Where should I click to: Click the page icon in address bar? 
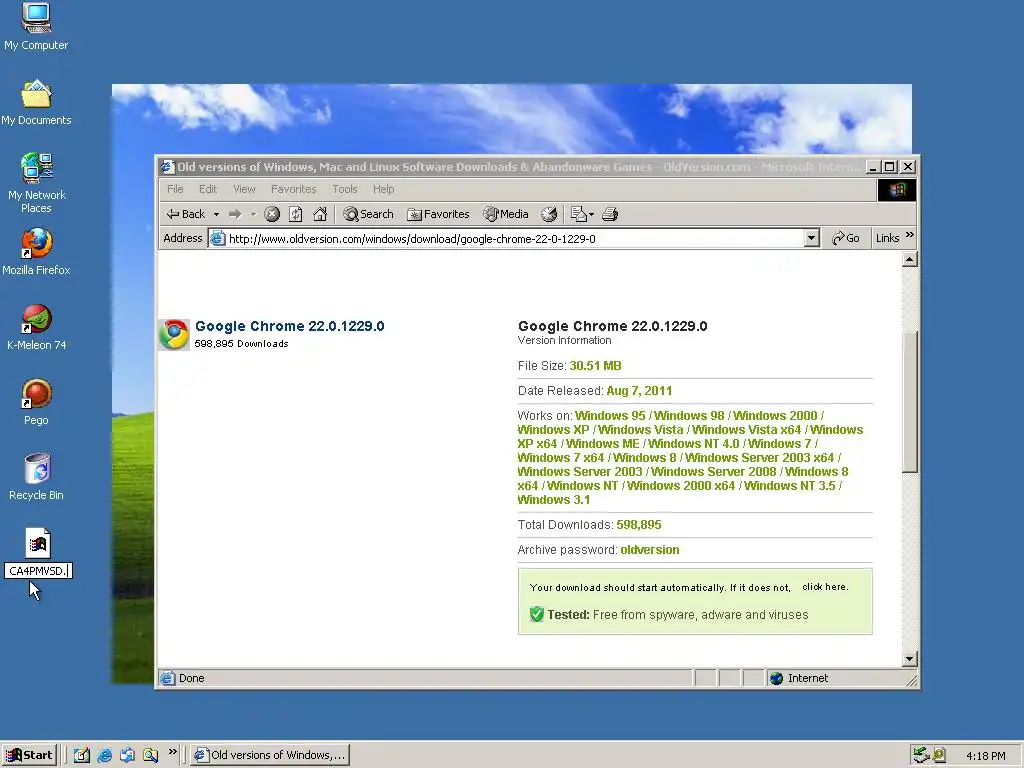[x=217, y=238]
